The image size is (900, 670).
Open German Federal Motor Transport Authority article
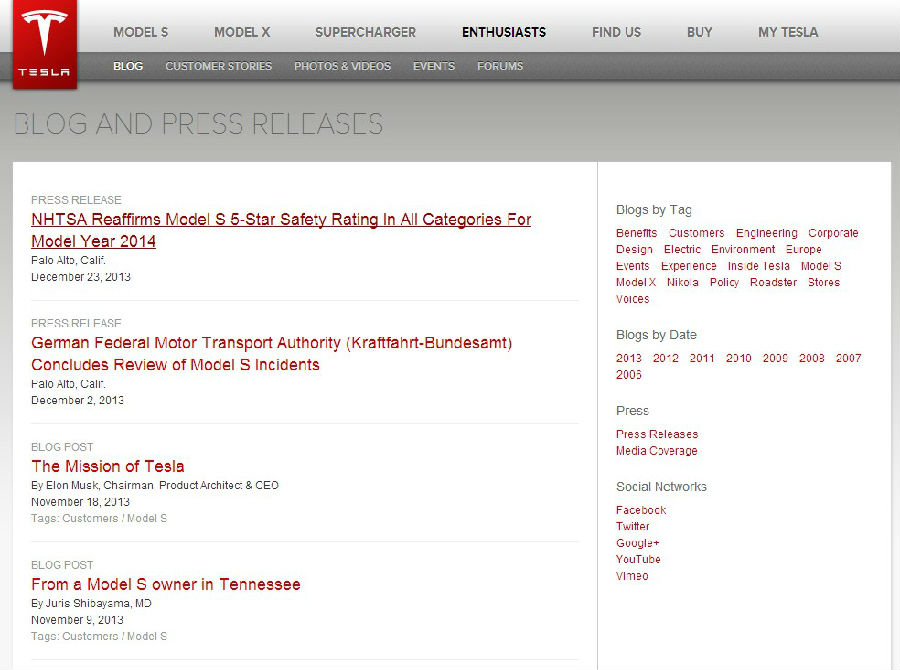coord(271,343)
